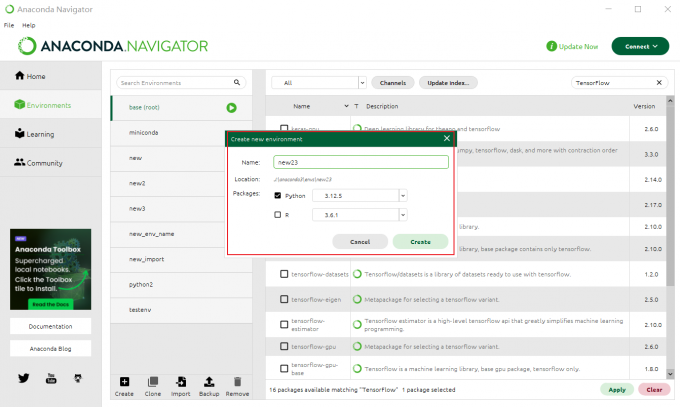Open the Environments section
Screen dimensions: 680x407
pyautogui.click(x=51, y=105)
